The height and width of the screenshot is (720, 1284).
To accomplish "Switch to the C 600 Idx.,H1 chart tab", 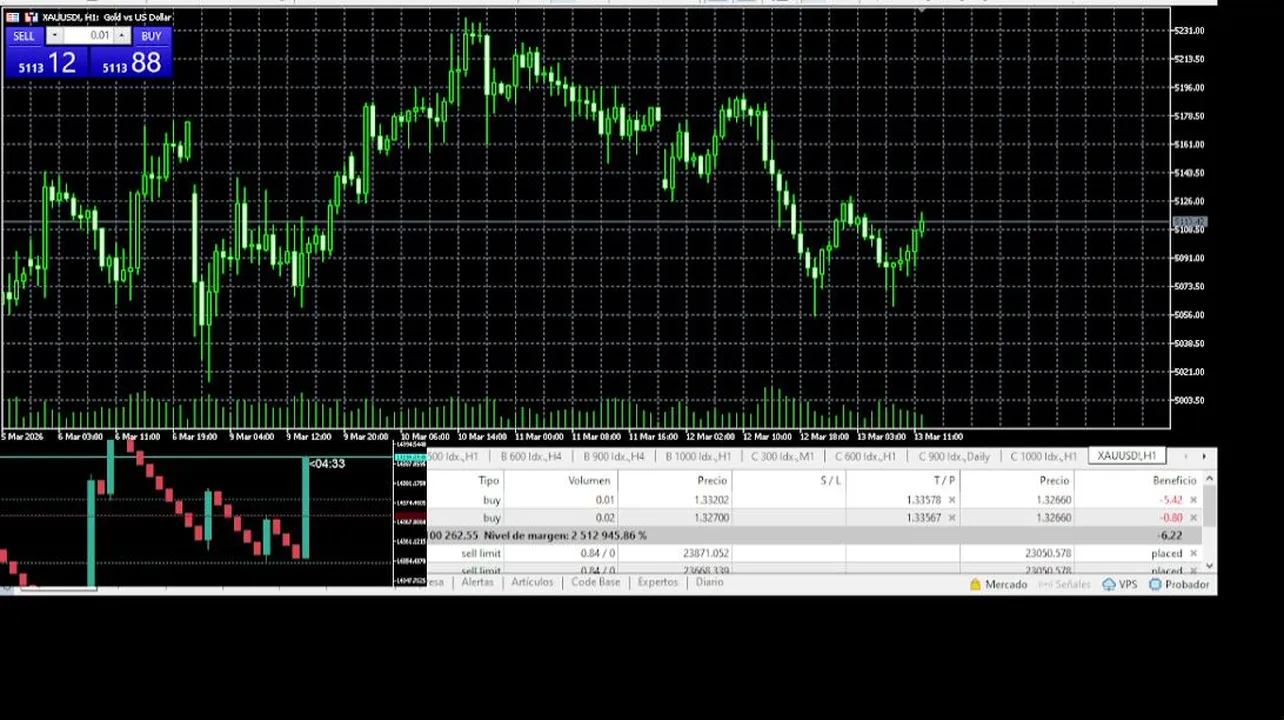I will point(866,456).
